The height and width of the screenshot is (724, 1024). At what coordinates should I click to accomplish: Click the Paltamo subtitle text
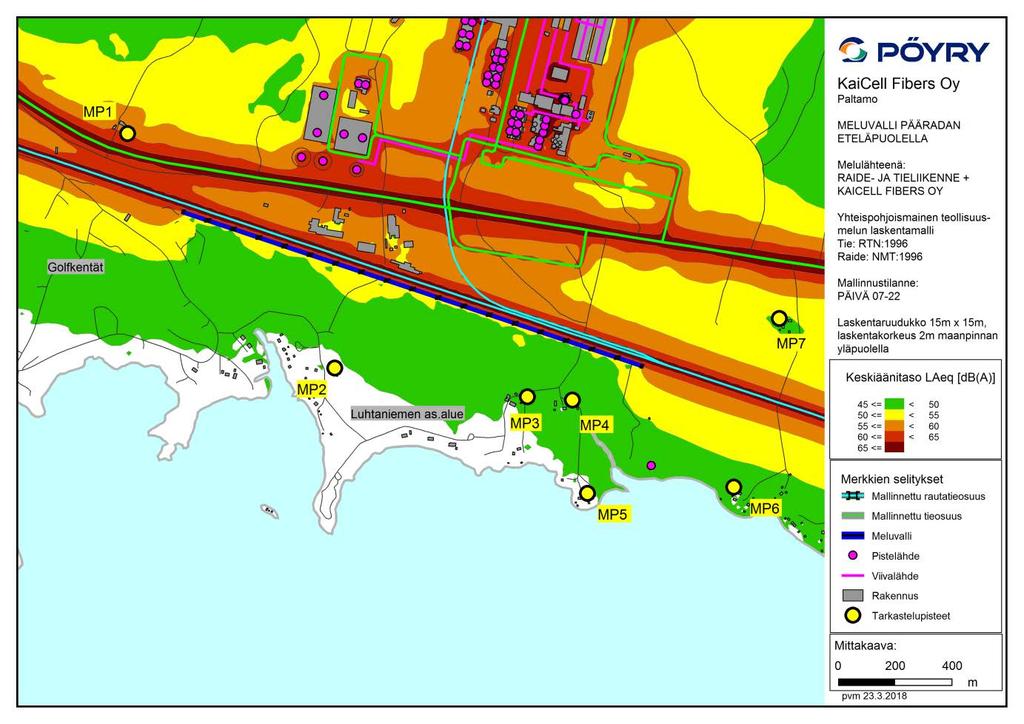click(857, 99)
